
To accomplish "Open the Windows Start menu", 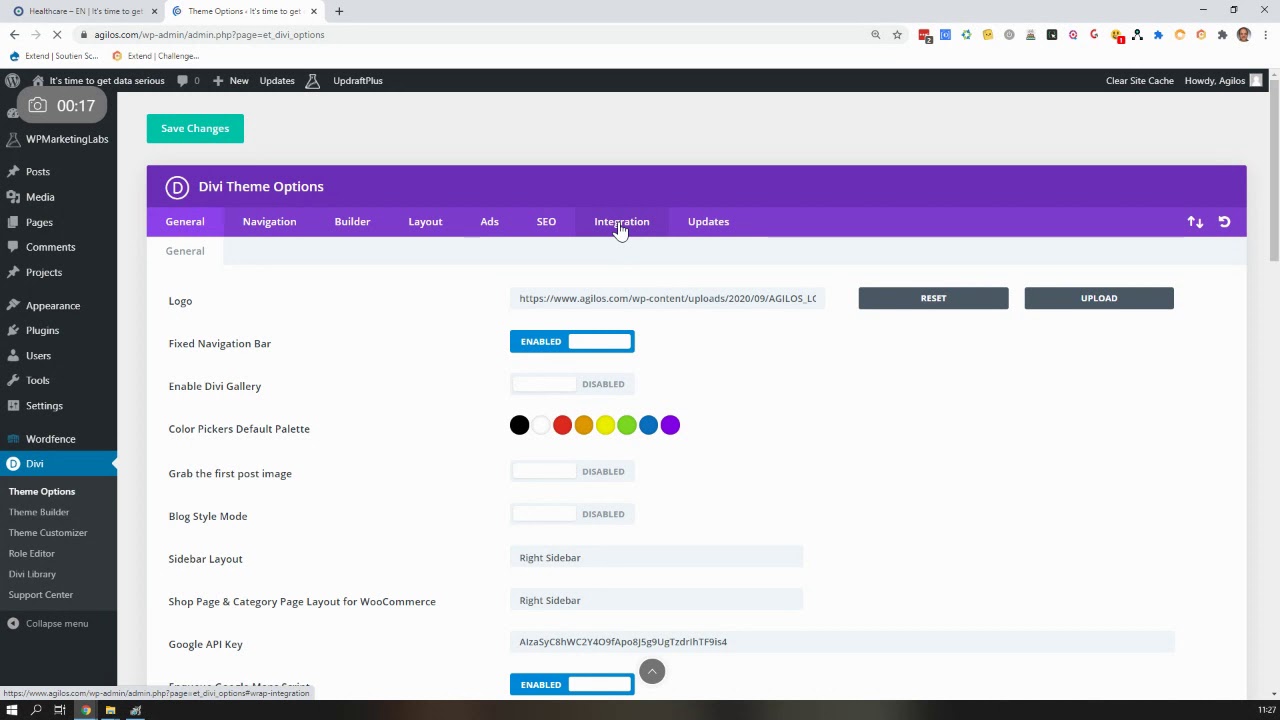I will coord(12,710).
